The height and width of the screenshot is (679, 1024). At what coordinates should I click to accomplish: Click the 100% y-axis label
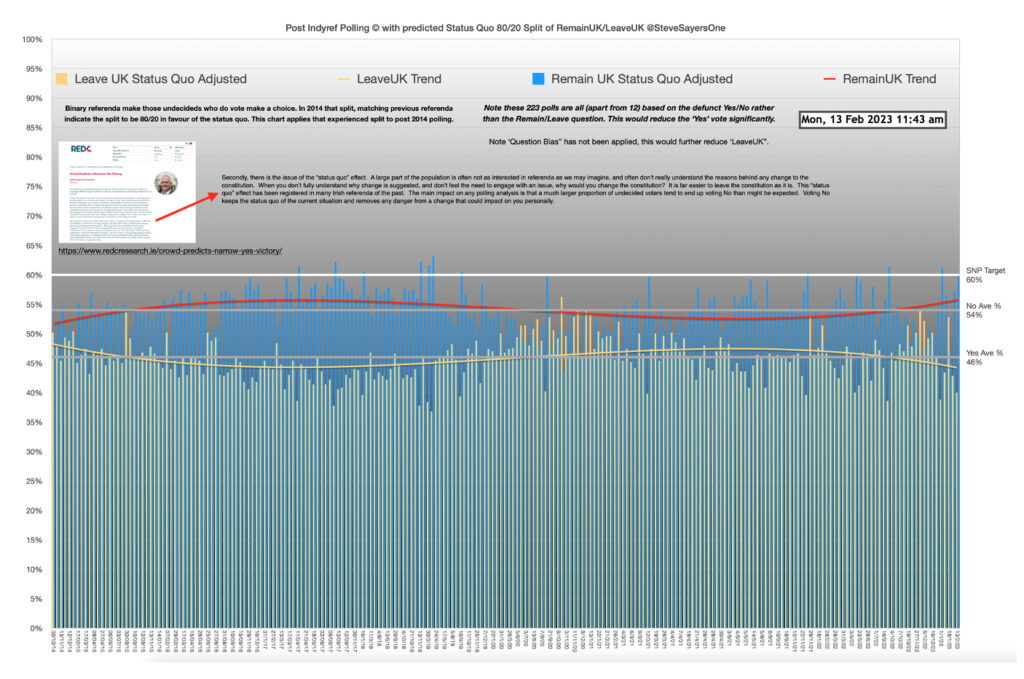(x=30, y=40)
